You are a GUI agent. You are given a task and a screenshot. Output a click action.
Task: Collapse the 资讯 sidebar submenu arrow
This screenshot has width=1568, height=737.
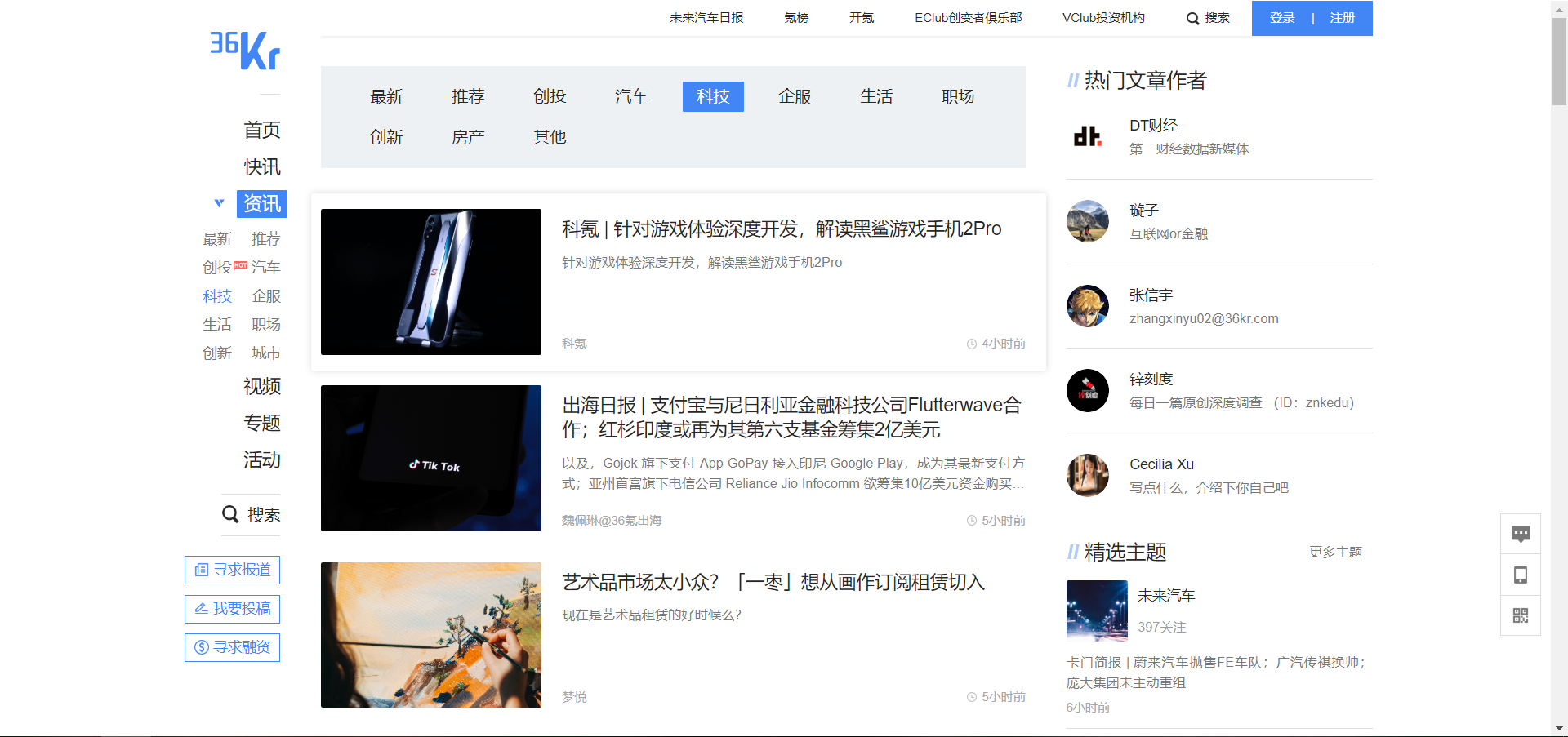tap(219, 203)
